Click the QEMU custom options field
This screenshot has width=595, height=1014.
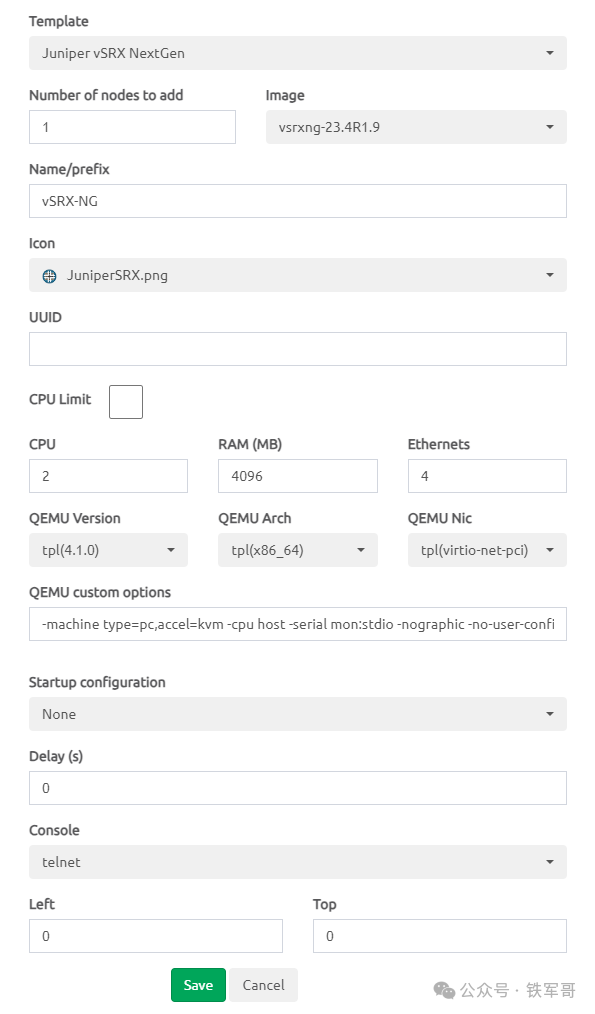[298, 624]
